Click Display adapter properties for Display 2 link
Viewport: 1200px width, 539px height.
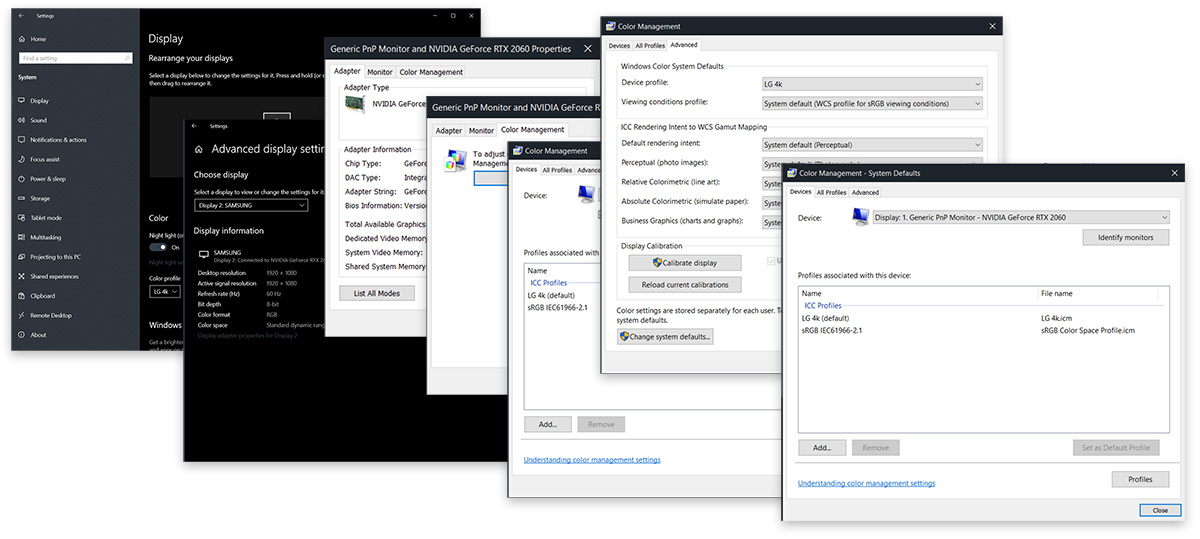tap(247, 336)
